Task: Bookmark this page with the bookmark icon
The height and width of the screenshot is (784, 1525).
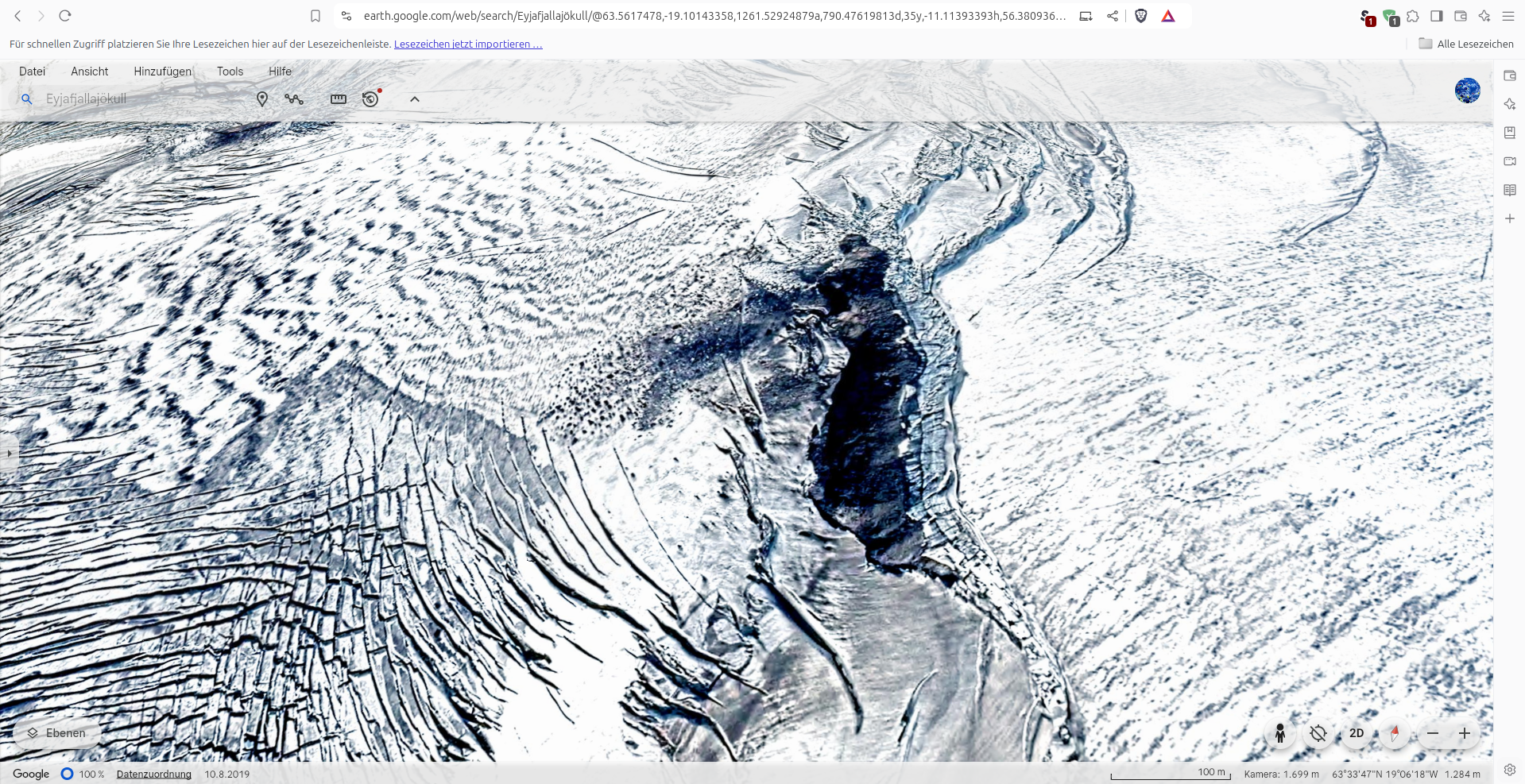Action: coord(315,16)
